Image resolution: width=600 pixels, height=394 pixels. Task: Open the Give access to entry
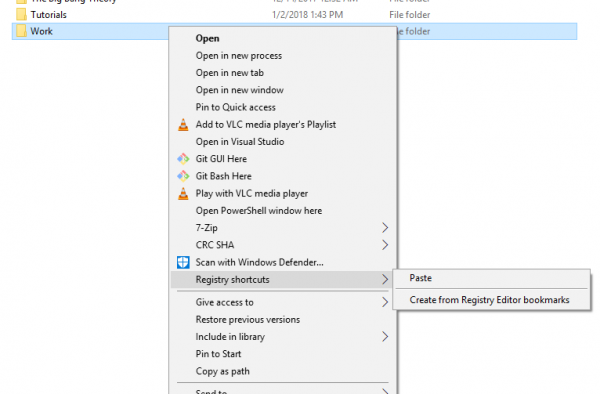[282, 303]
